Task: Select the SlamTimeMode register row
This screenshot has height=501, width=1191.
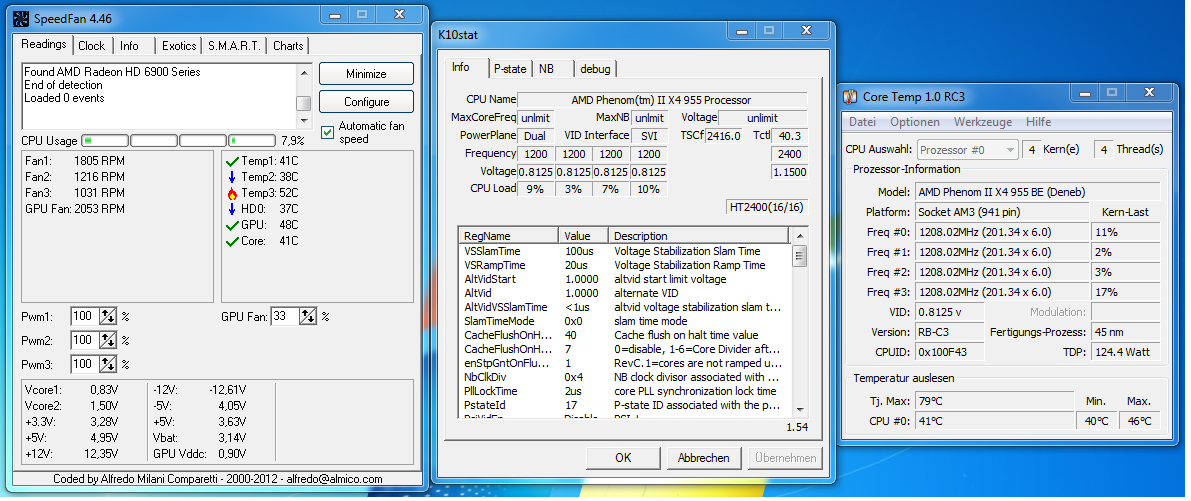Action: point(624,321)
